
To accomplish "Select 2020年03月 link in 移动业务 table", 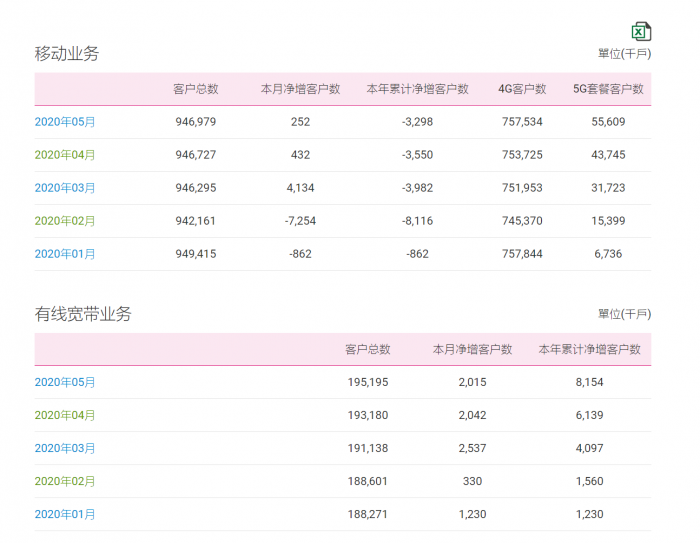I will tap(65, 188).
